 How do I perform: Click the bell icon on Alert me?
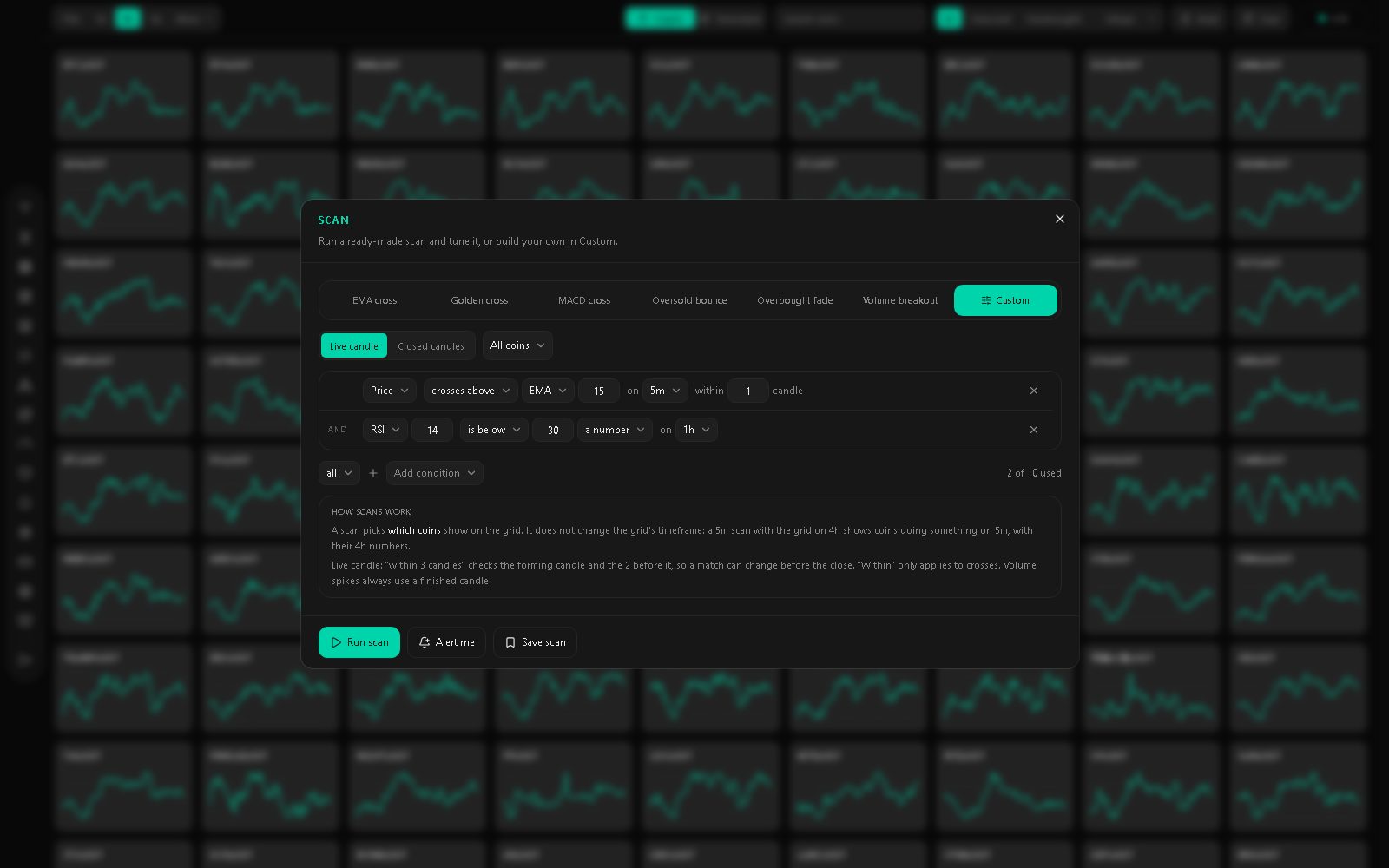pos(425,642)
